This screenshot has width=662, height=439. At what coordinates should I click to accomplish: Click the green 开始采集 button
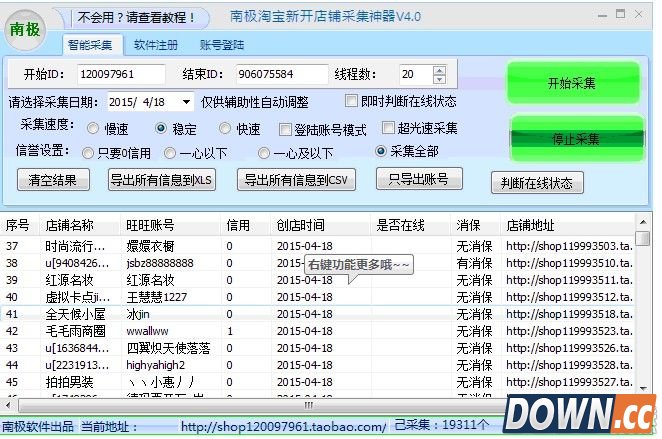[573, 83]
